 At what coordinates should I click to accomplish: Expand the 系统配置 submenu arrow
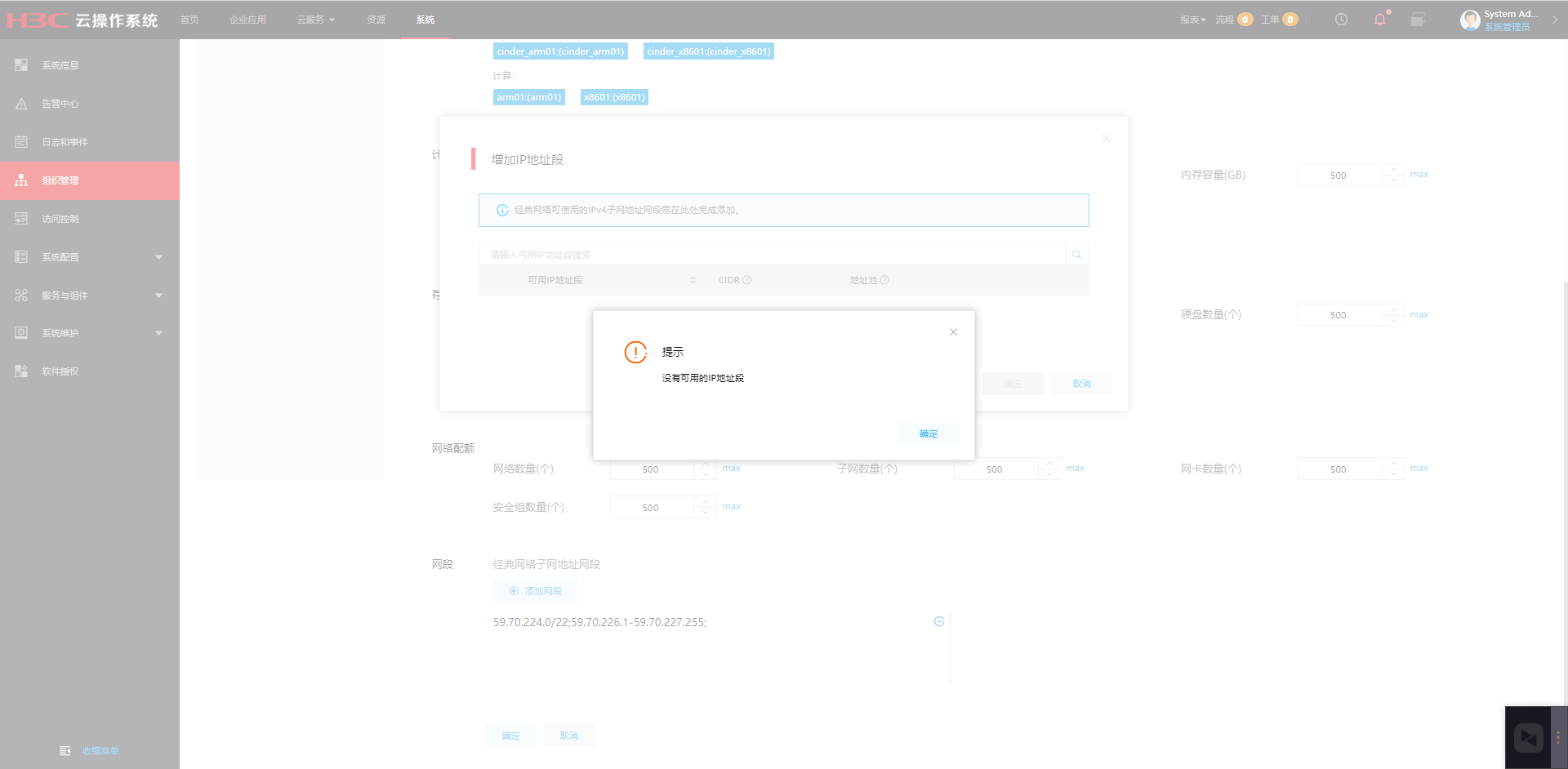pyautogui.click(x=159, y=257)
